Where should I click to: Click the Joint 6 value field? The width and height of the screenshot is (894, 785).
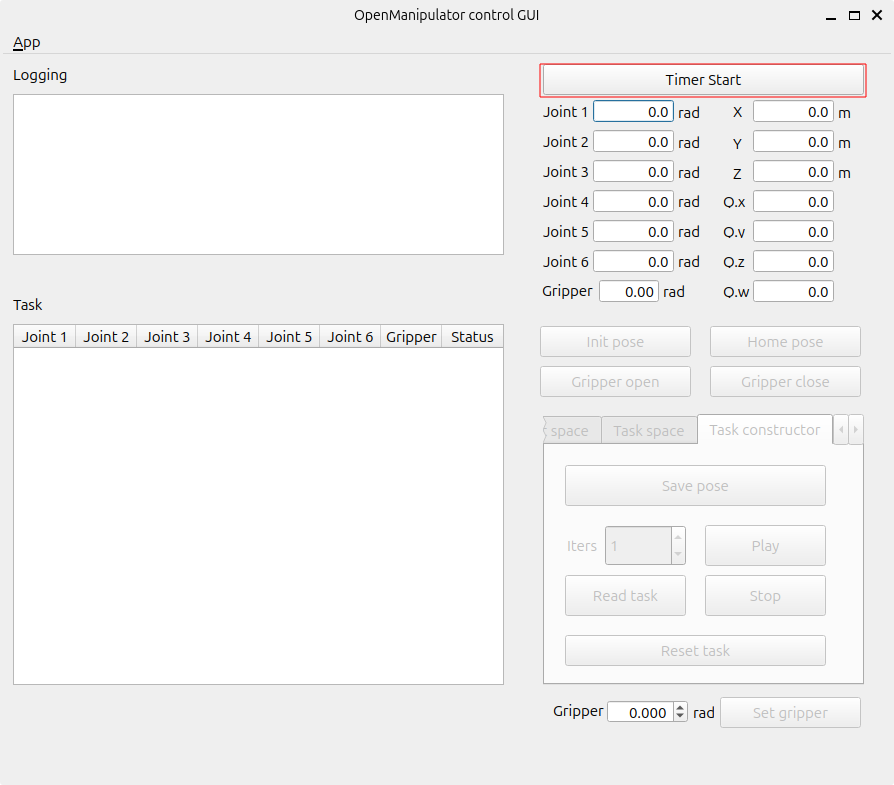633,262
